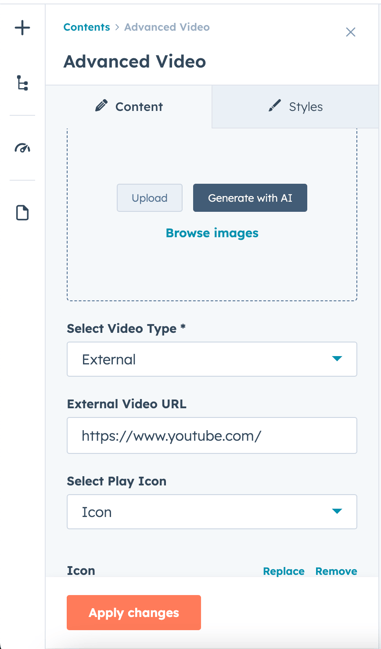Viewport: 381px width, 649px height.
Task: Click Replace link for Icon
Action: click(284, 571)
